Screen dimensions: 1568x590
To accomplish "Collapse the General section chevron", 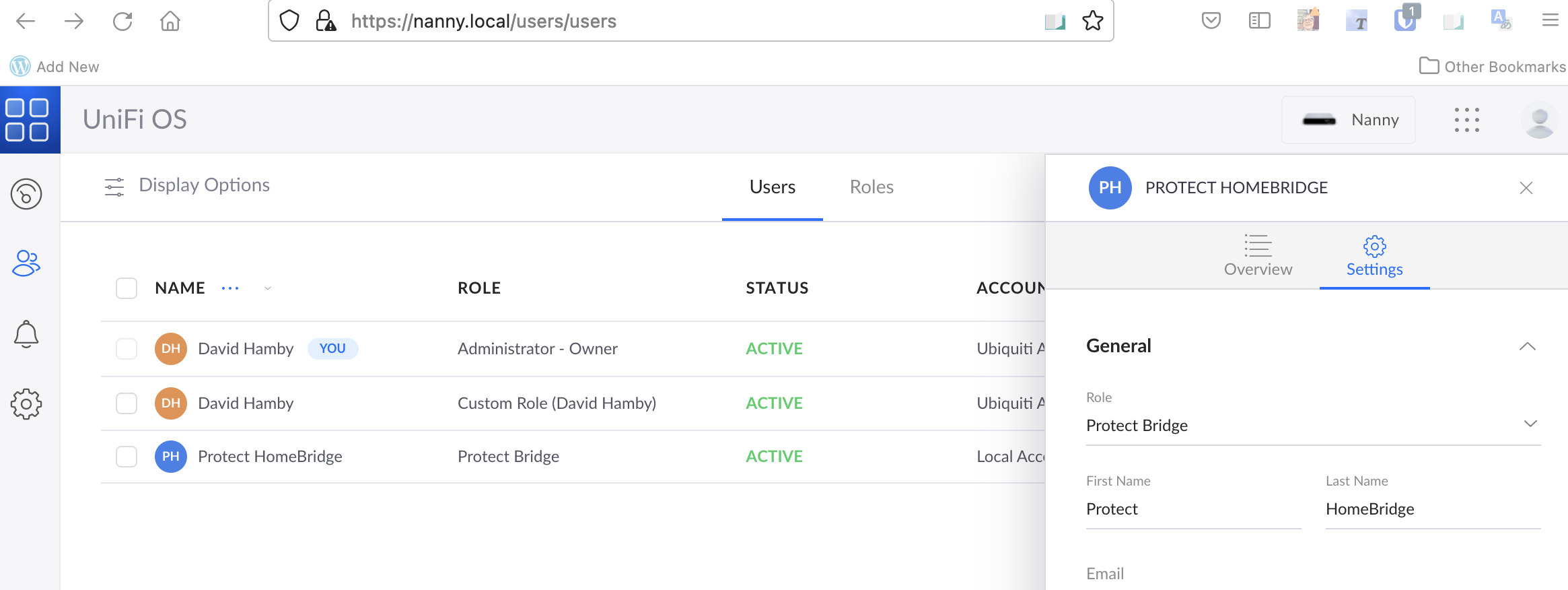I will 1527,346.
